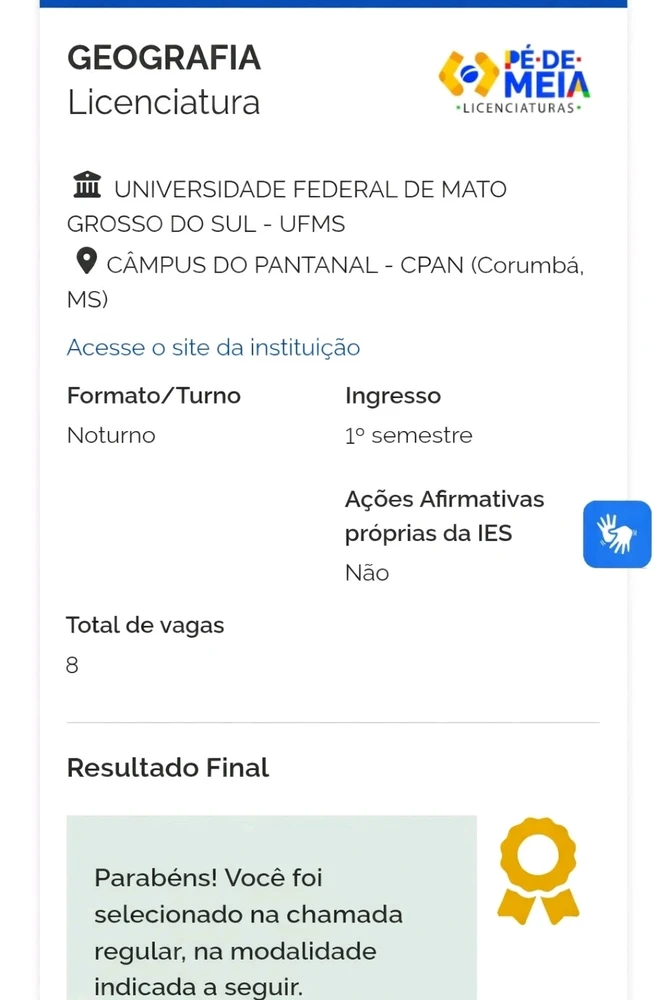Click the Pé-de-Meia Licenciaturas logo

tap(514, 80)
